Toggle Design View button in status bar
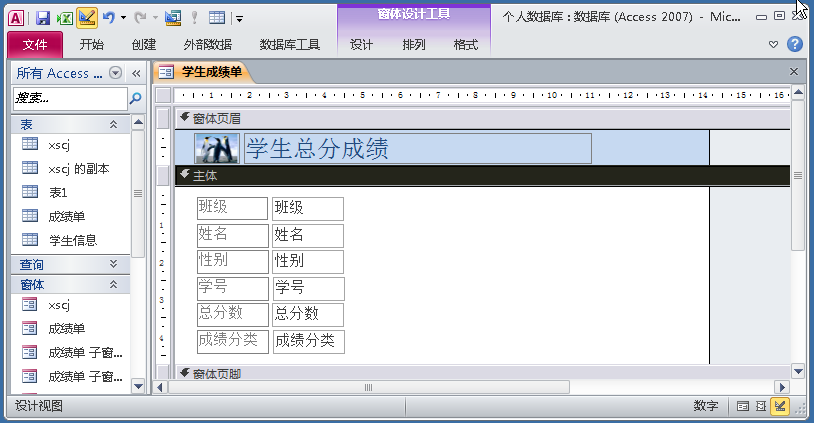 [780, 406]
